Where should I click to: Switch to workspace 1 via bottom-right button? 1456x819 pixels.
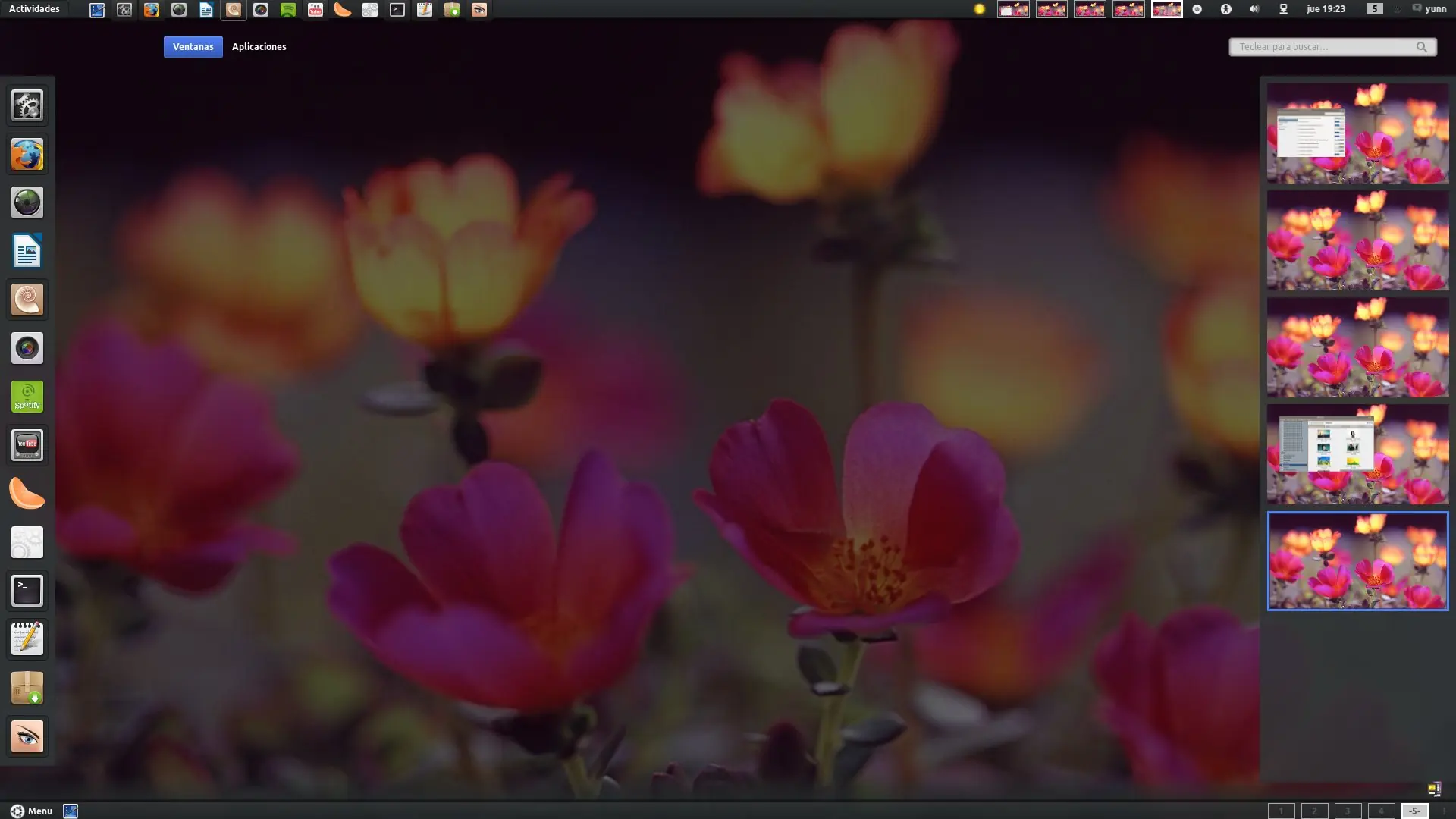pyautogui.click(x=1281, y=811)
